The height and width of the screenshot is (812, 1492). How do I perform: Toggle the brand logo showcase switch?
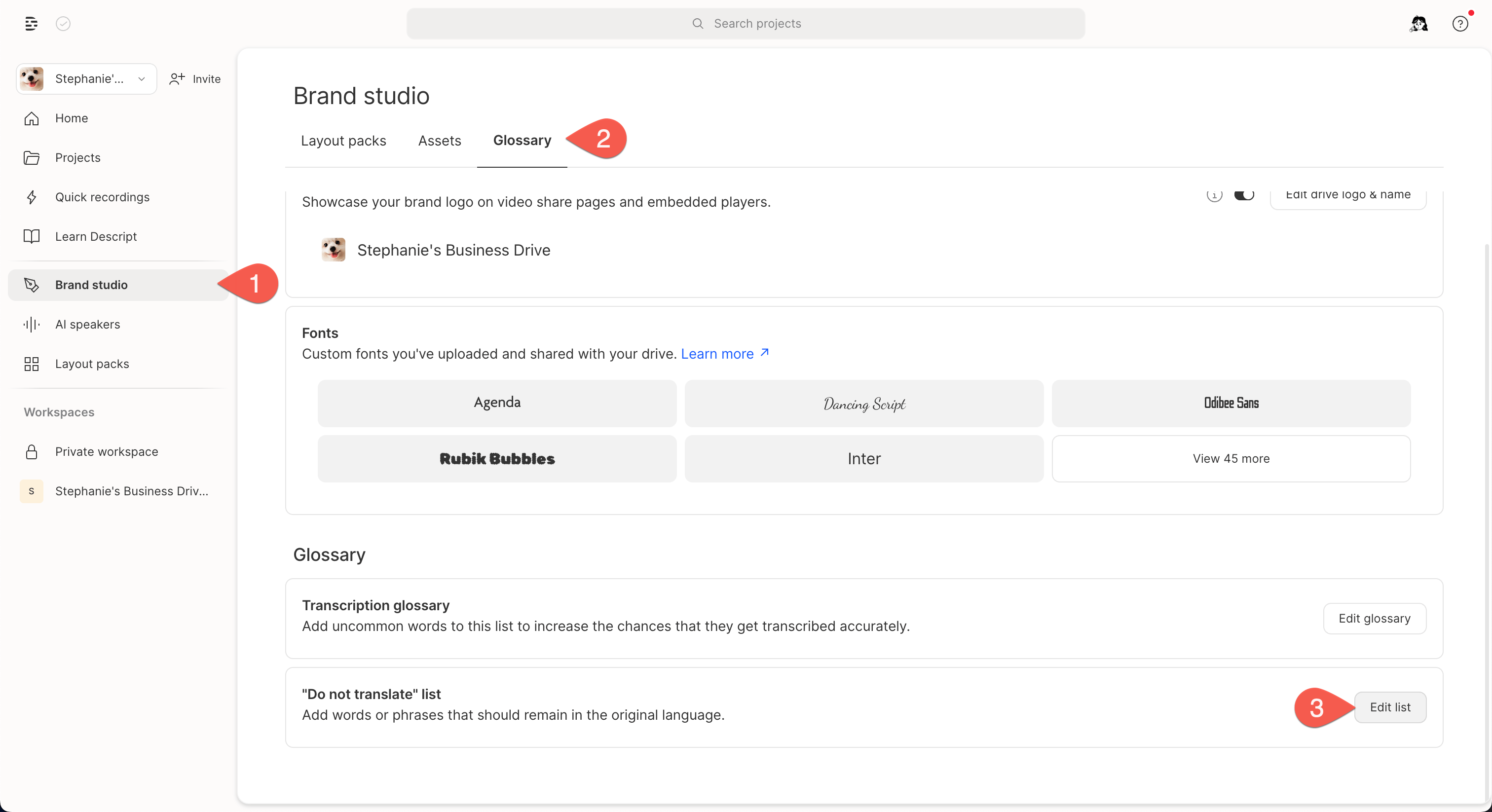[1244, 194]
